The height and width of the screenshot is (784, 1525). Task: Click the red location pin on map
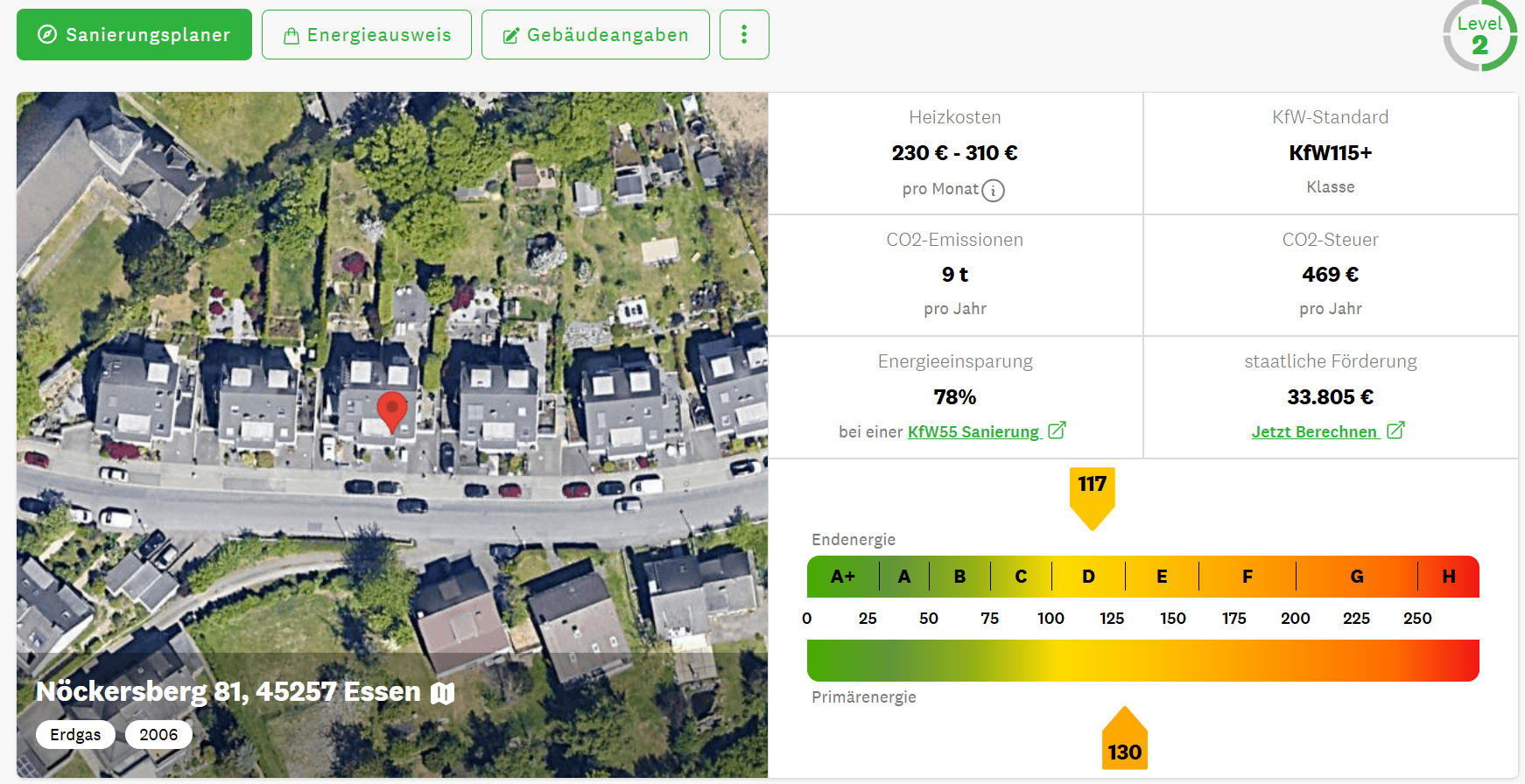click(391, 409)
